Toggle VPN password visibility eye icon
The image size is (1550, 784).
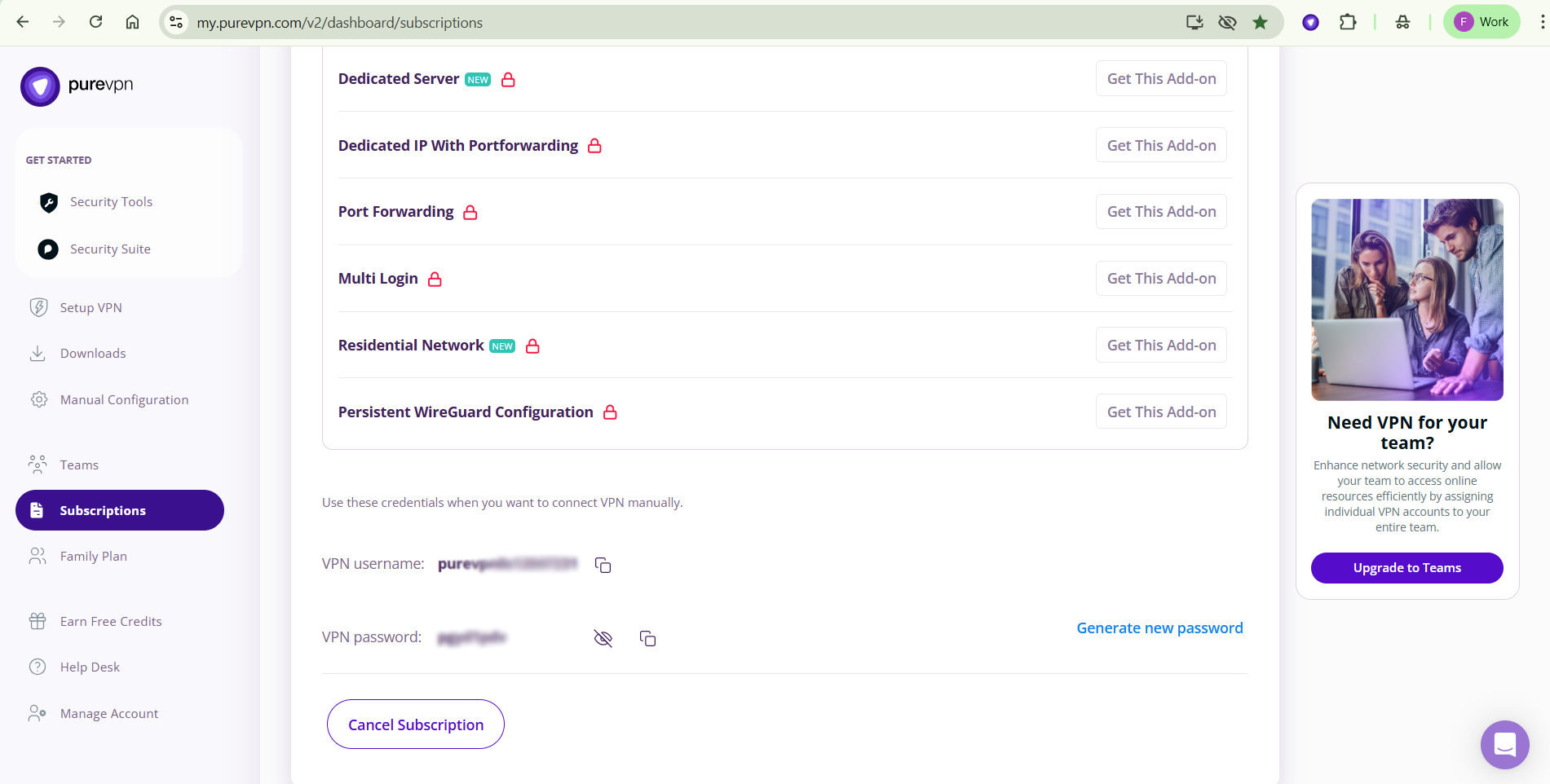[603, 638]
